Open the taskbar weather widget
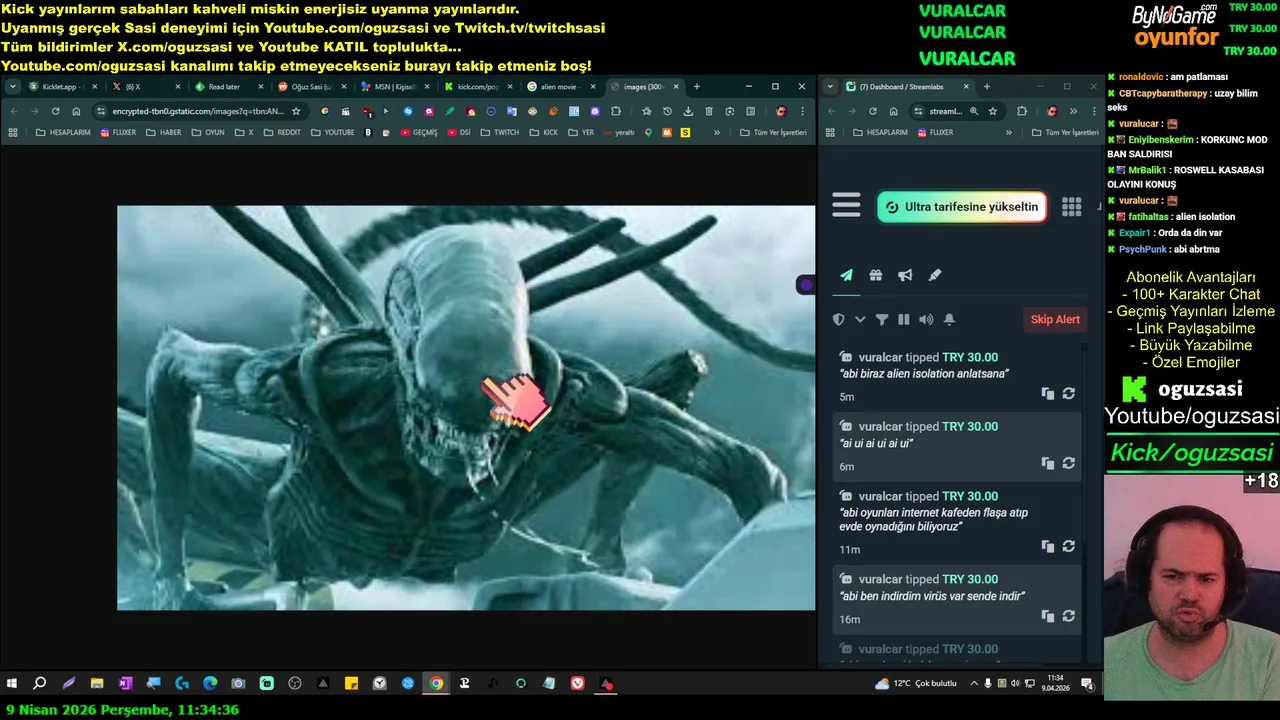This screenshot has width=1280, height=720. (x=916, y=683)
